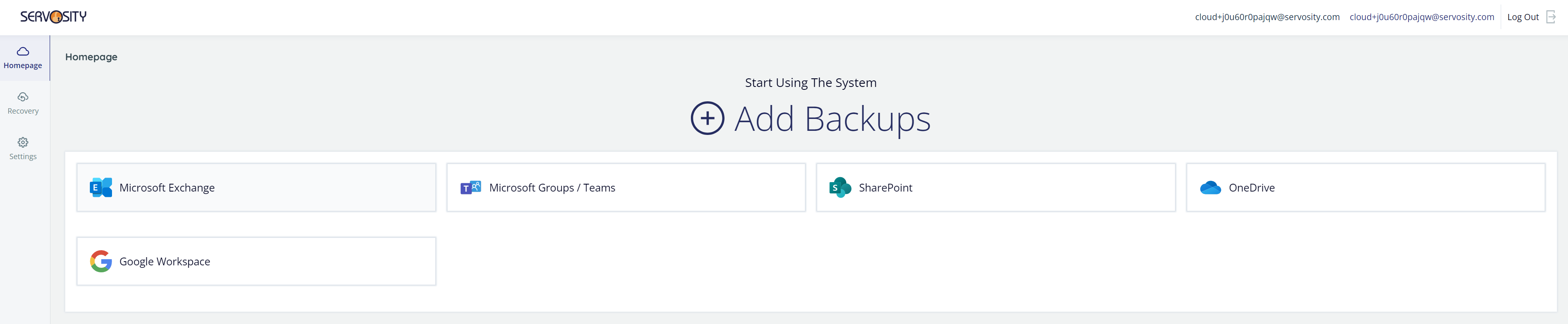Click the Start Using The System text
Viewport: 1568px width, 324px height.
coord(811,83)
